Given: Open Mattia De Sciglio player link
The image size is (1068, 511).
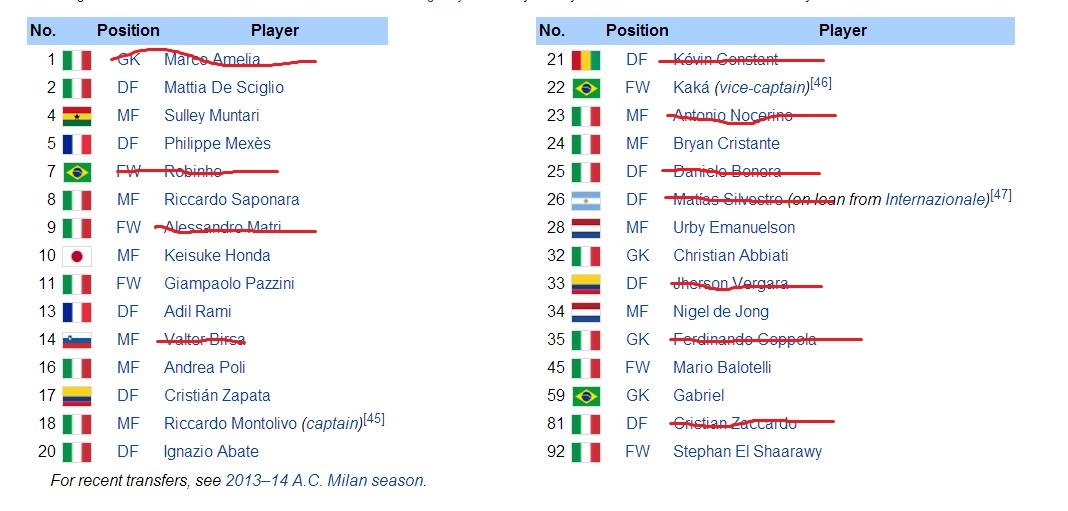Looking at the screenshot, I should point(223,88).
